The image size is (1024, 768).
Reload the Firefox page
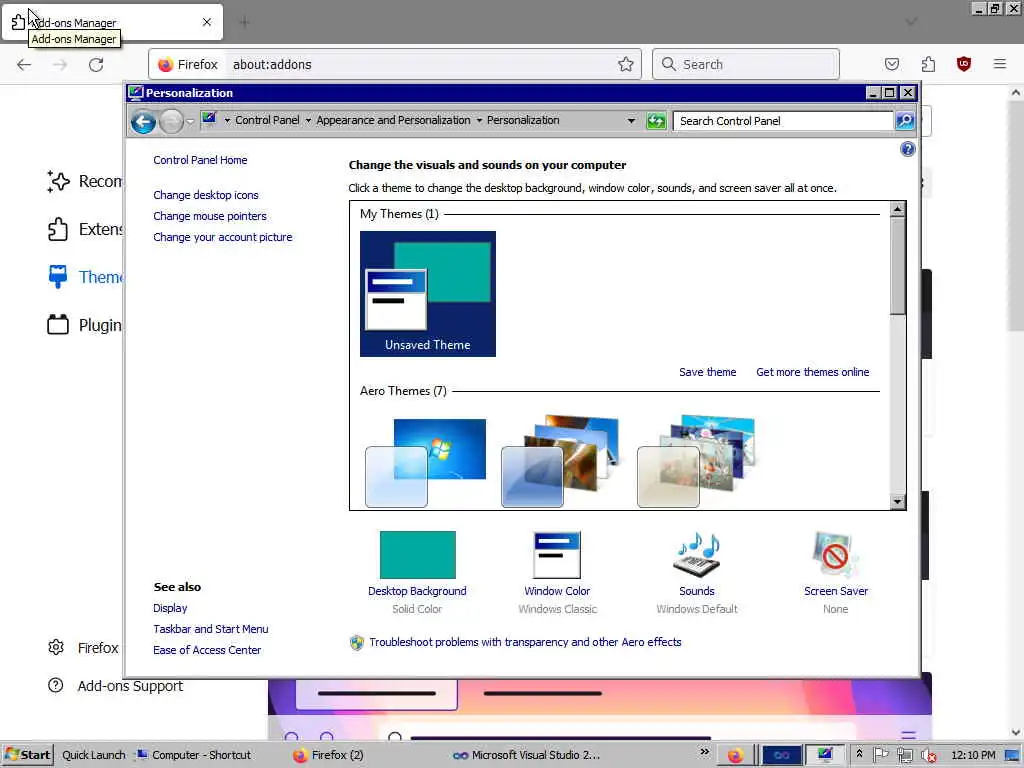click(96, 64)
